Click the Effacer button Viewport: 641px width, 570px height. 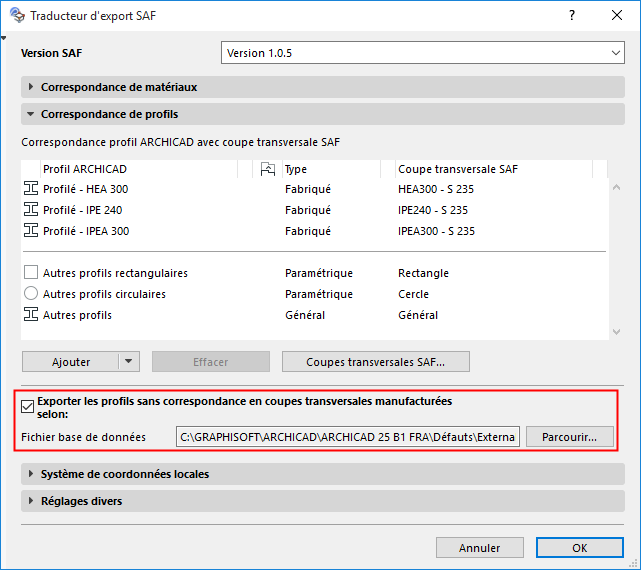211,361
